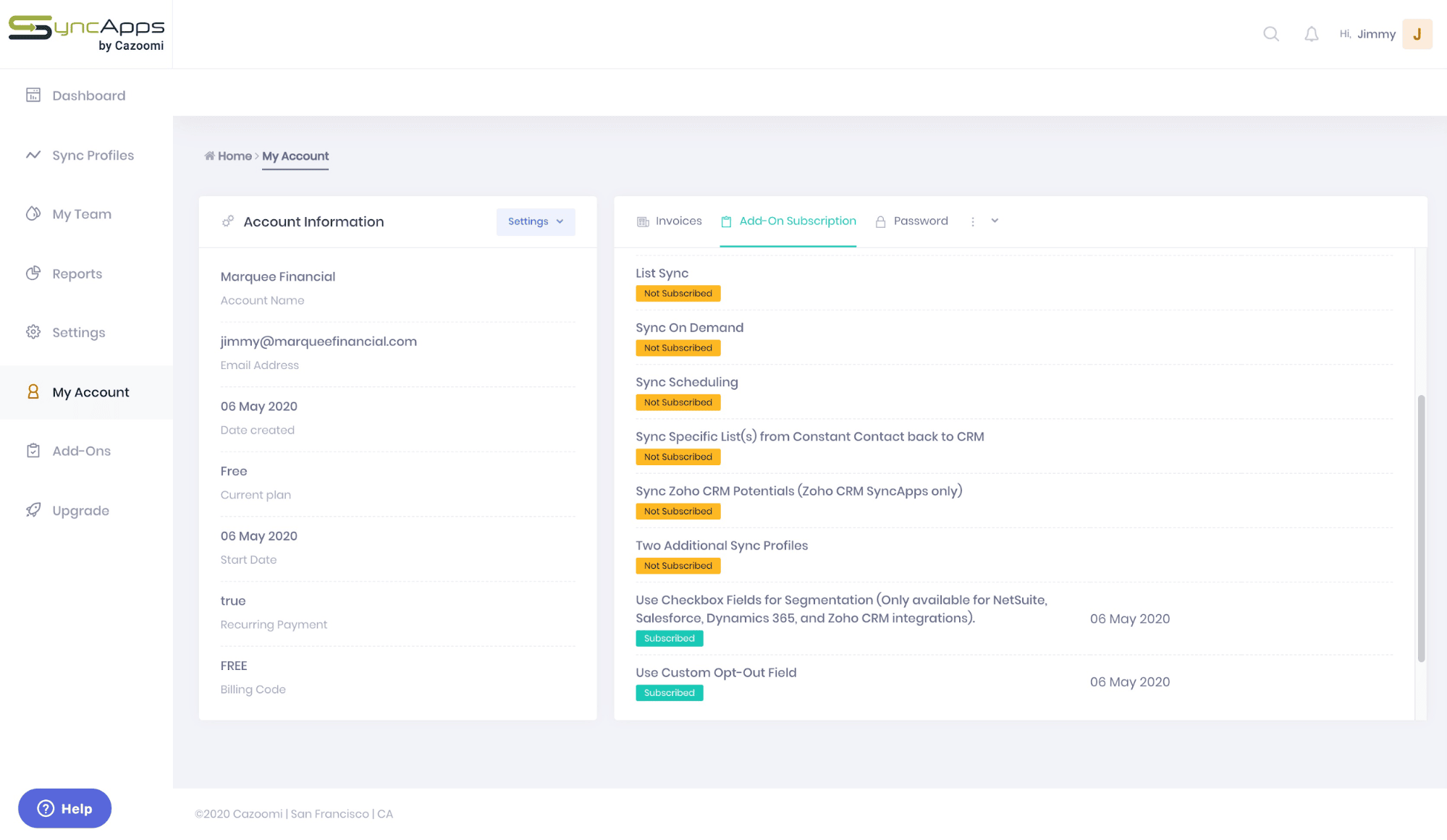
Task: Click Sync Specific List(s) from Constant Contact title
Action: (x=809, y=436)
